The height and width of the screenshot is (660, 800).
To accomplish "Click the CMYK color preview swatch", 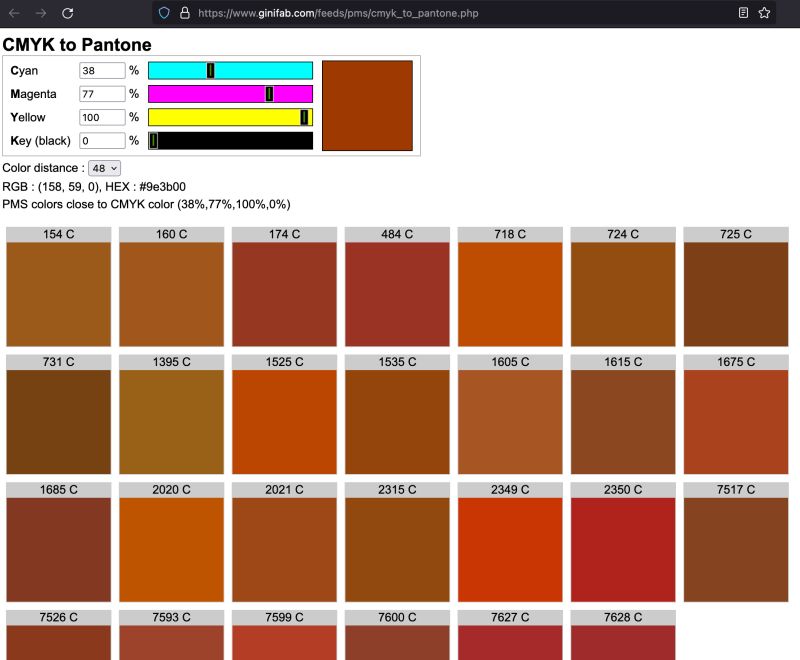I will [x=366, y=103].
